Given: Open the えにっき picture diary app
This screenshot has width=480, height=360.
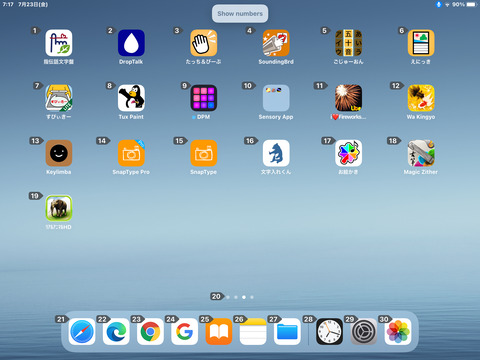Looking at the screenshot, I should (x=421, y=43).
